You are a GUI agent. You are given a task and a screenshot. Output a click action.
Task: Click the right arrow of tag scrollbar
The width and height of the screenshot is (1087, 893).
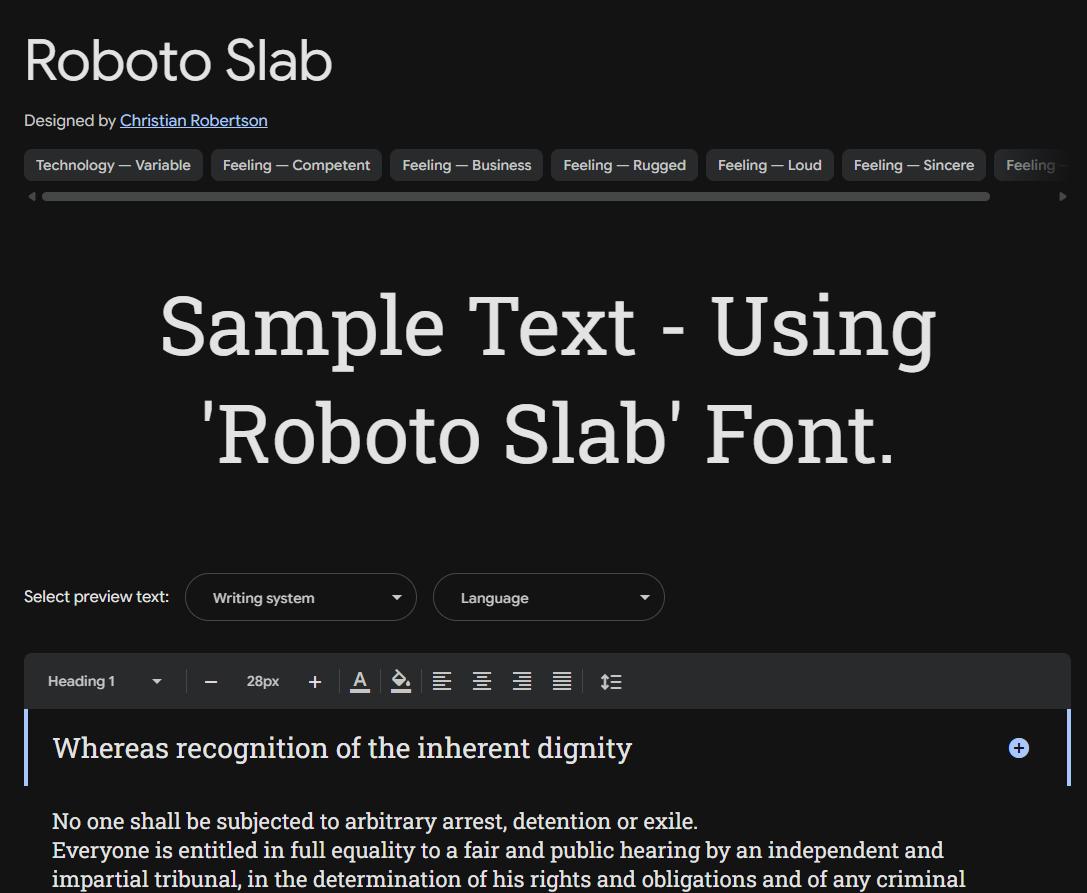[1063, 197]
